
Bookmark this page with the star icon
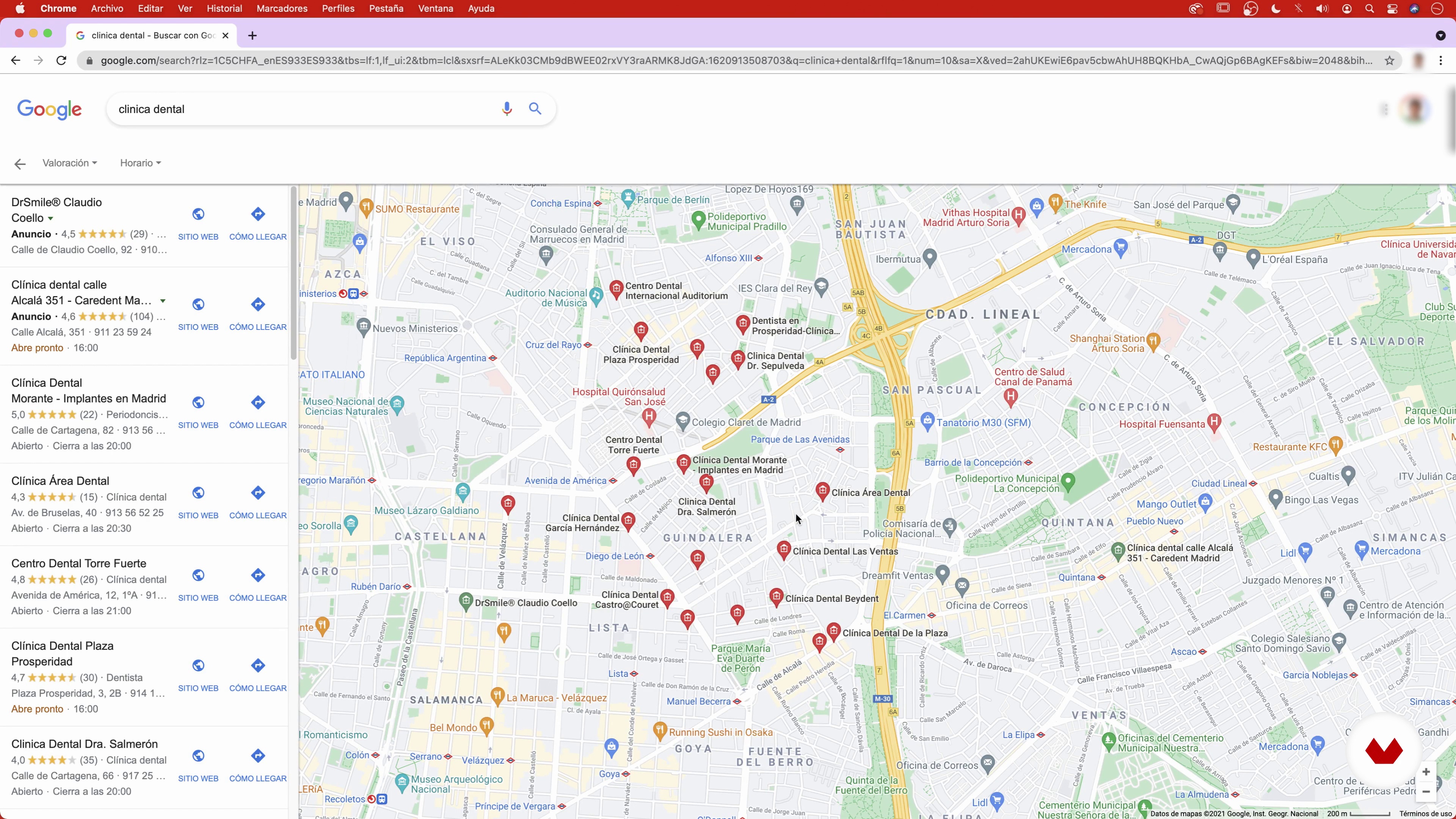point(1389,61)
